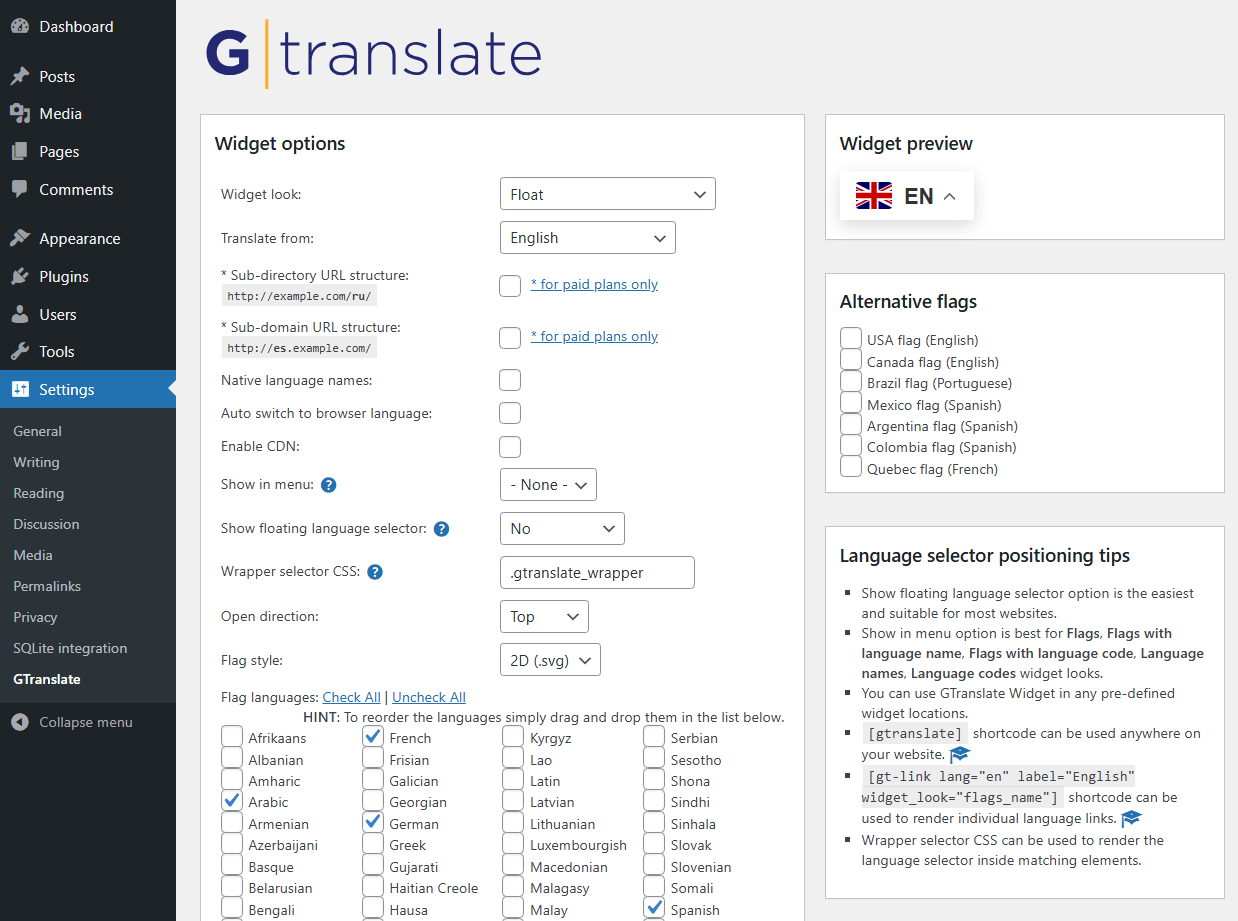This screenshot has width=1238, height=921.
Task: Click the Pages document icon
Action: [20, 152]
